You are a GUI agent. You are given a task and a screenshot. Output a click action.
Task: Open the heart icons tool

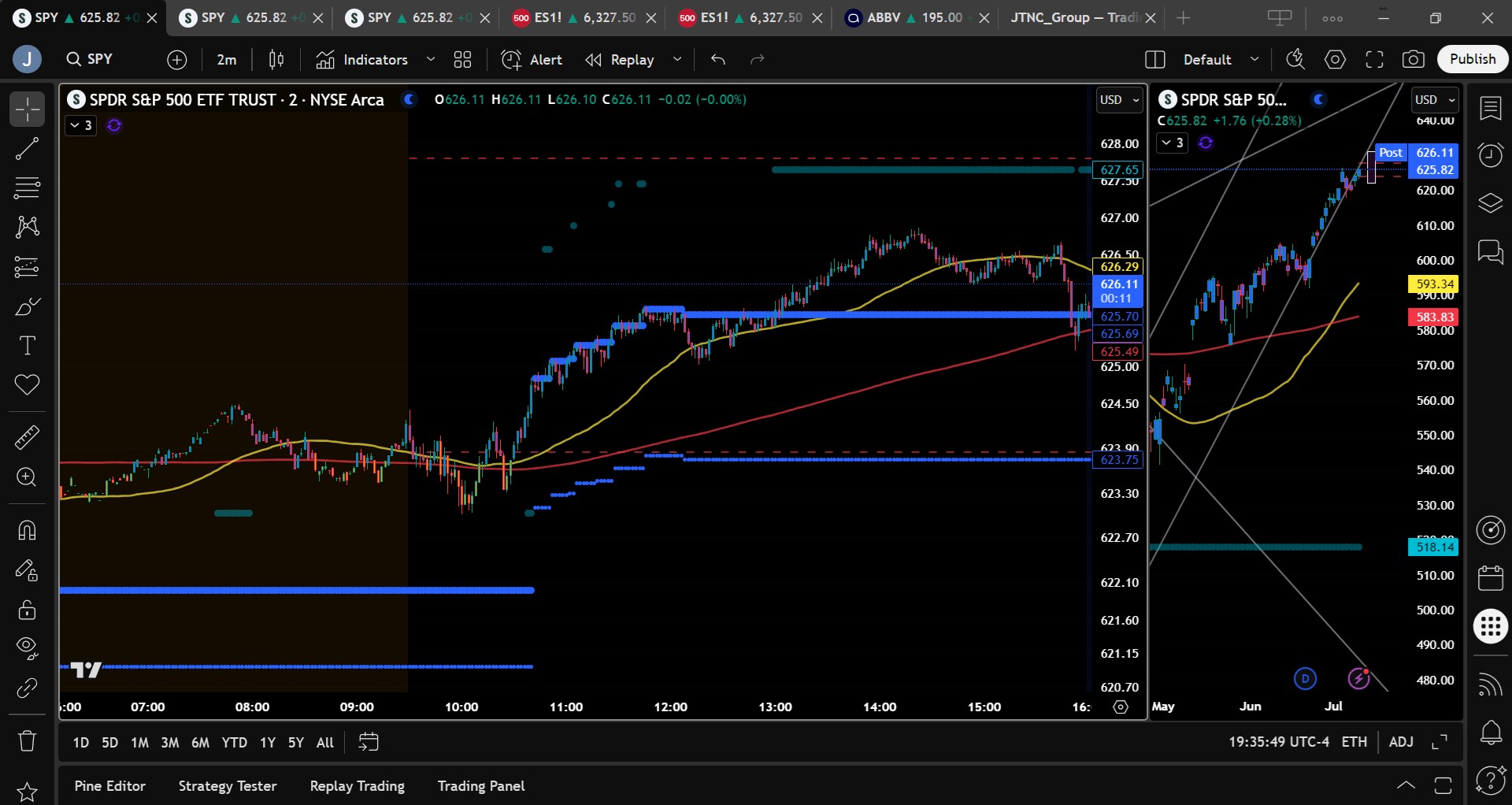pos(27,385)
